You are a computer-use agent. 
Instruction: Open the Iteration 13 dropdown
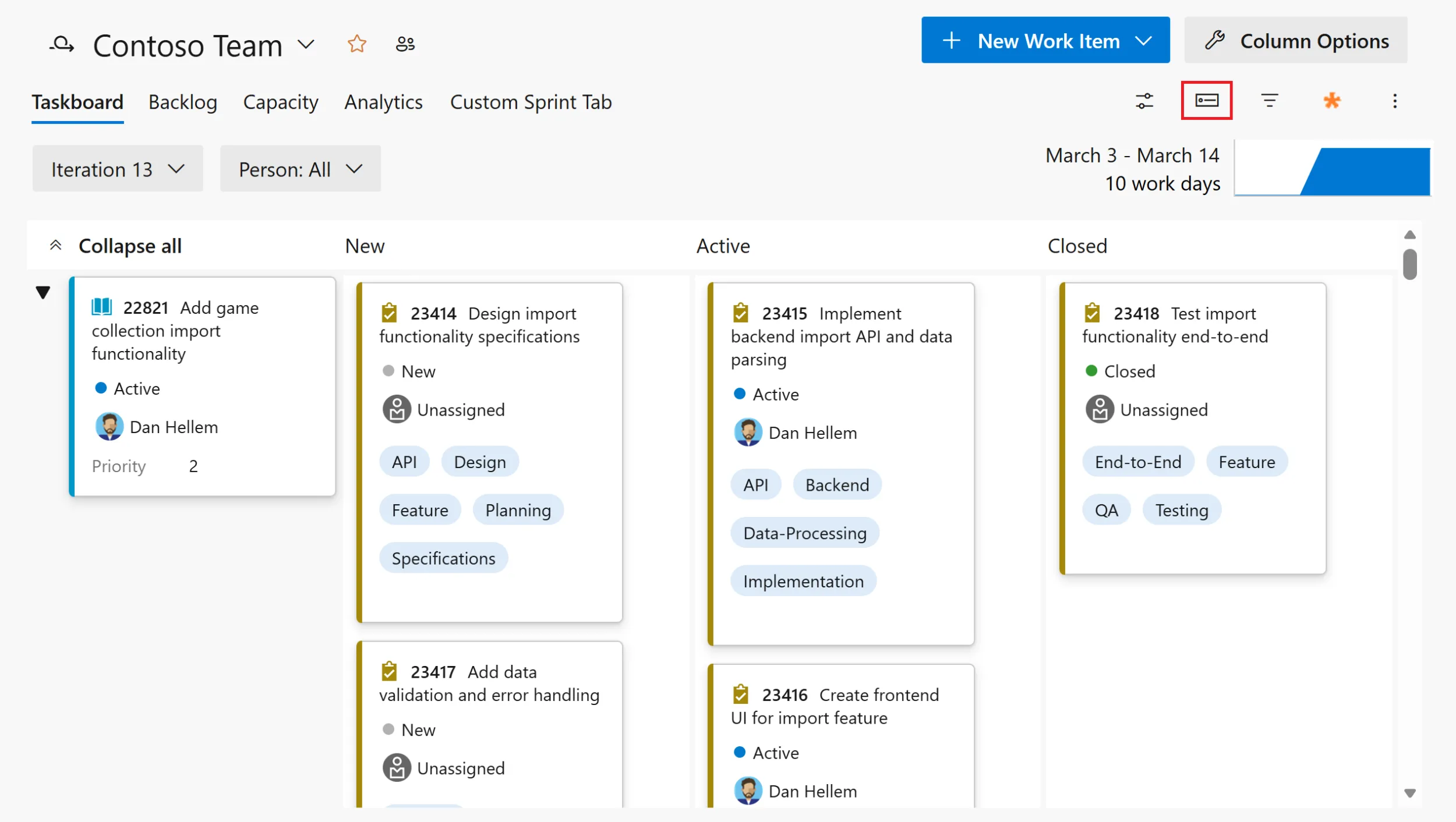[116, 168]
